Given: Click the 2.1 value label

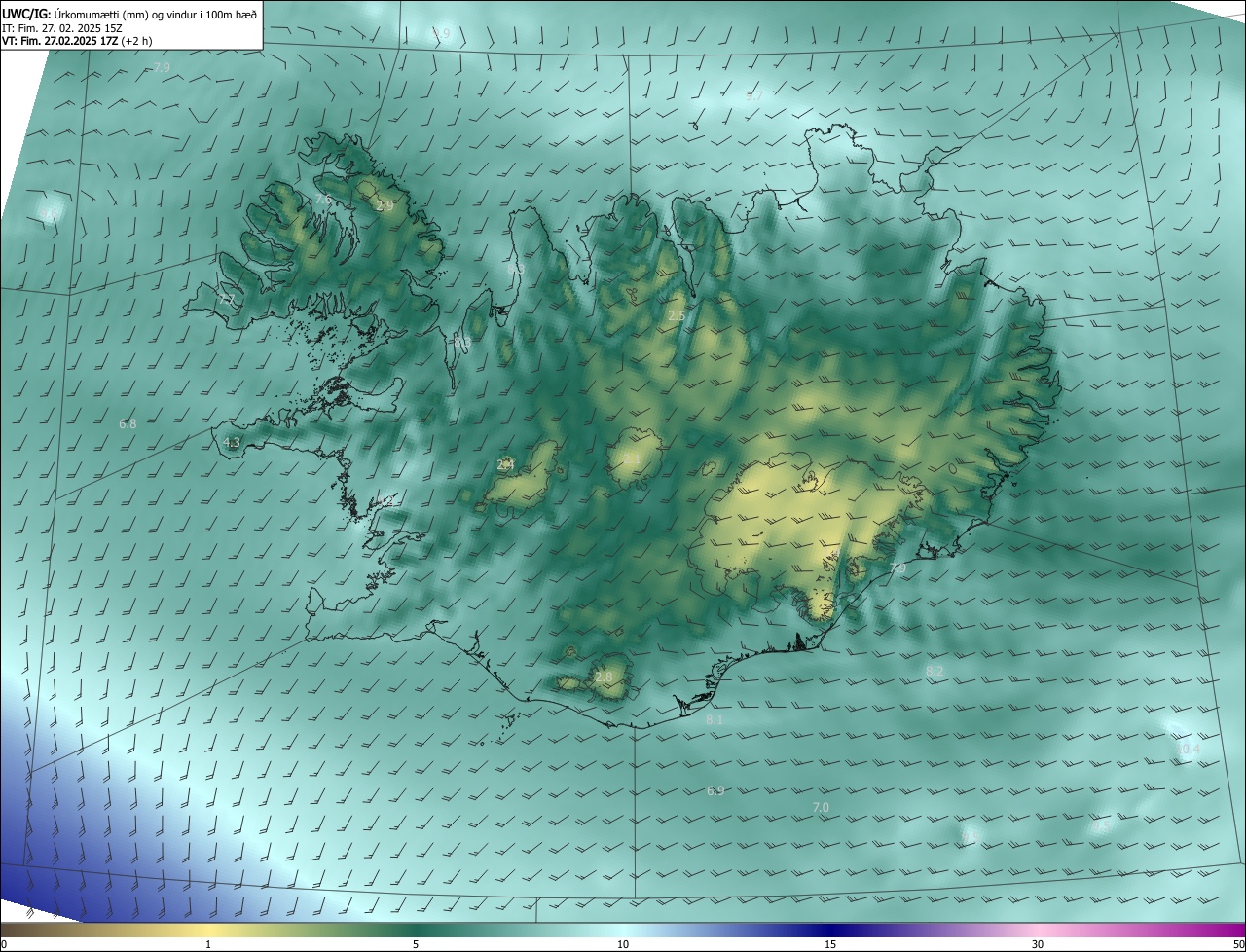Looking at the screenshot, I should tap(631, 459).
